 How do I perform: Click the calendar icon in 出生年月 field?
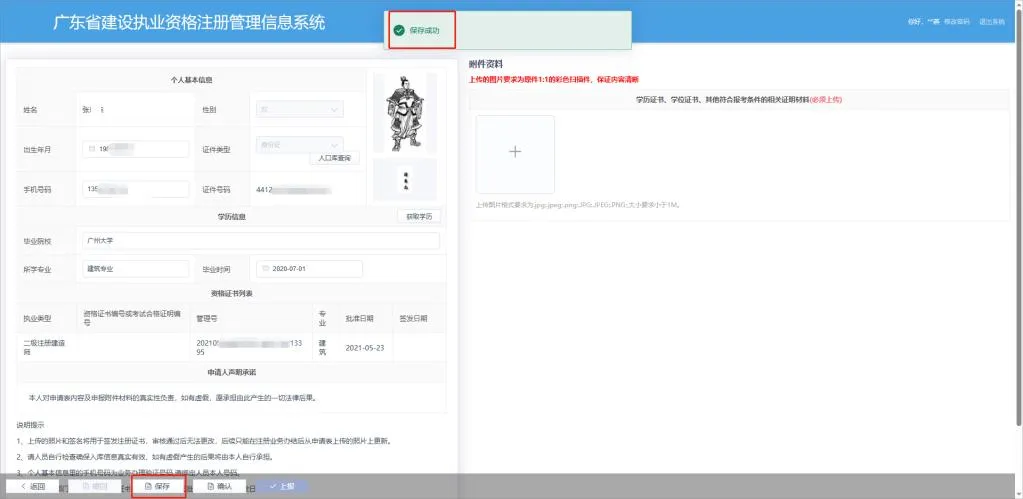[x=93, y=149]
